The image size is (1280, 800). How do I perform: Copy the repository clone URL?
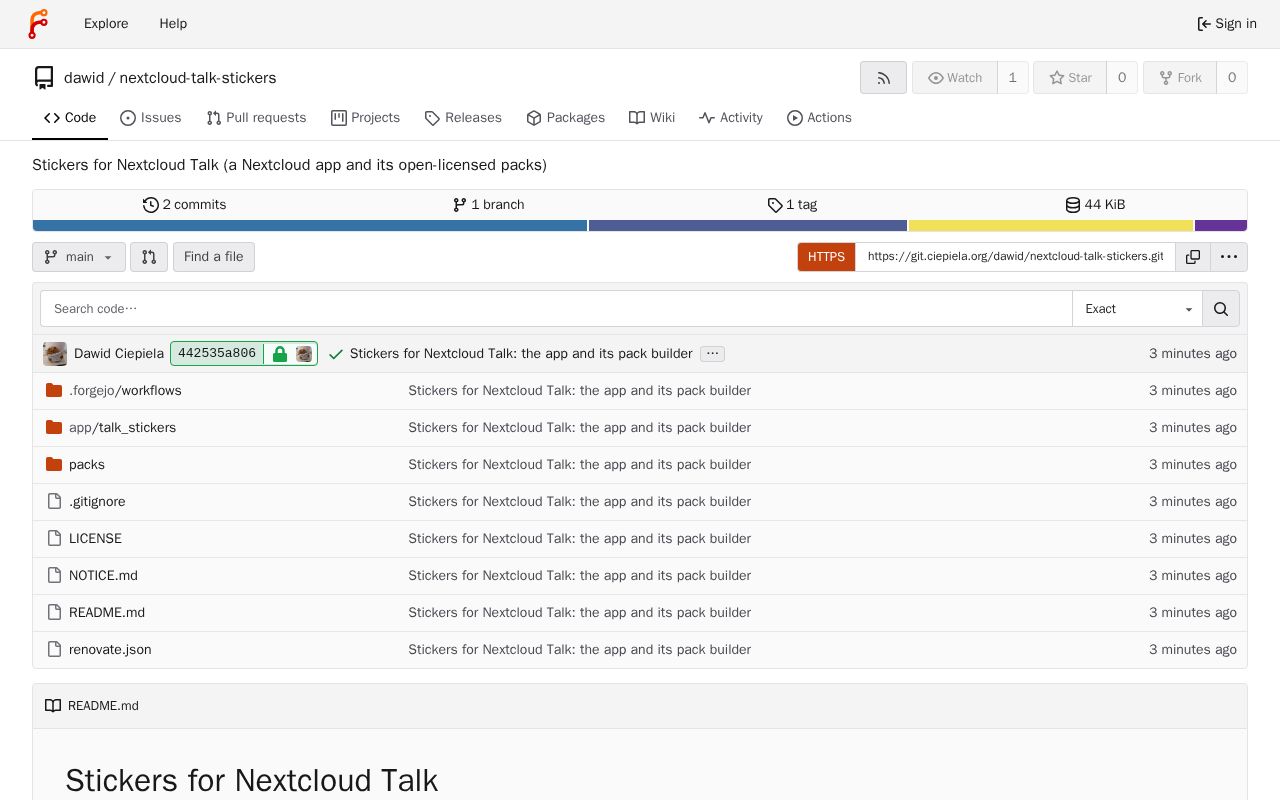1193,257
